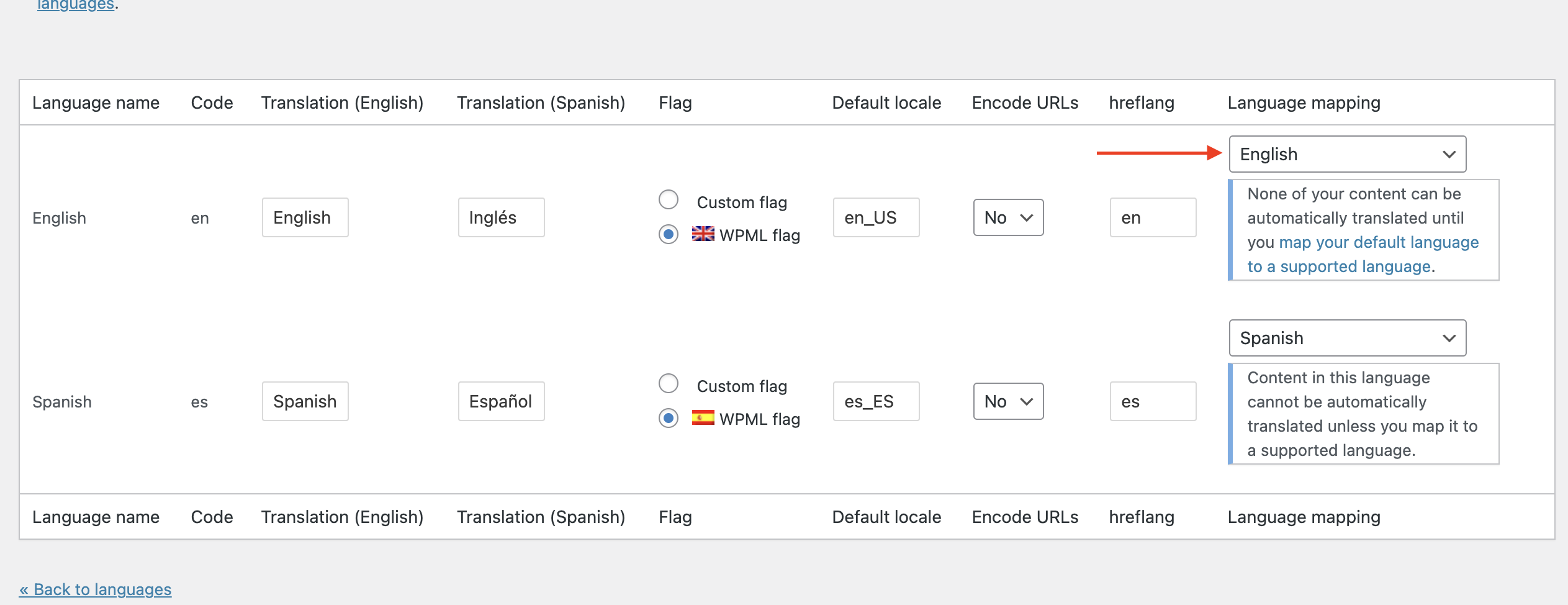Click the top 'Default locale' column header

point(886,102)
